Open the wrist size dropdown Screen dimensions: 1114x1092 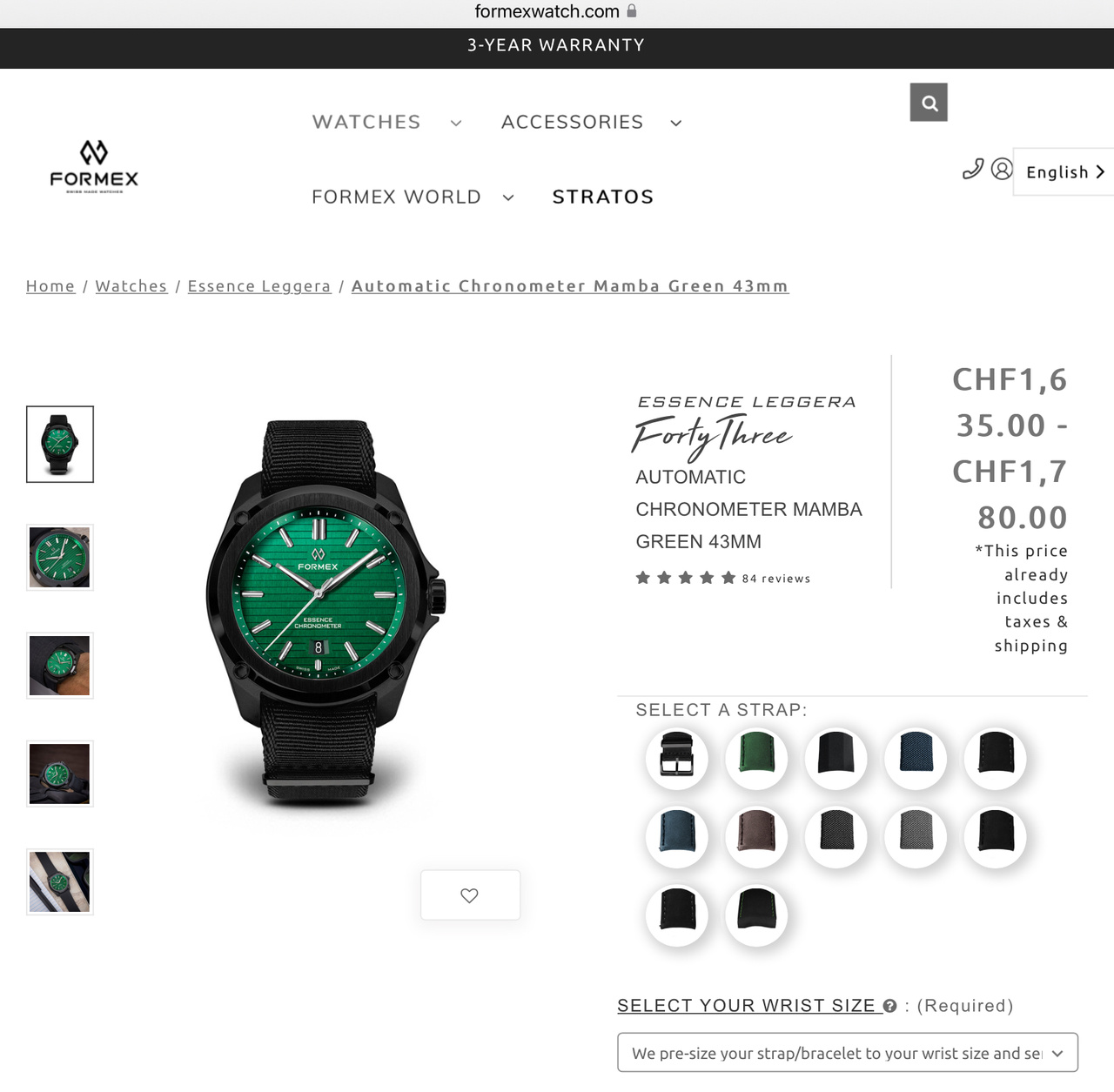(848, 1053)
